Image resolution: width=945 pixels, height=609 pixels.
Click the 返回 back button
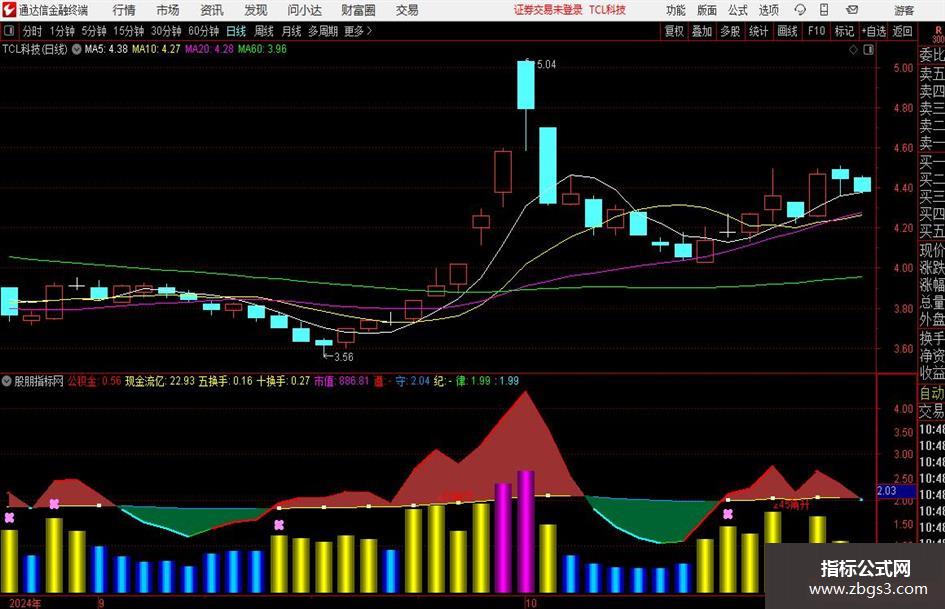click(902, 31)
